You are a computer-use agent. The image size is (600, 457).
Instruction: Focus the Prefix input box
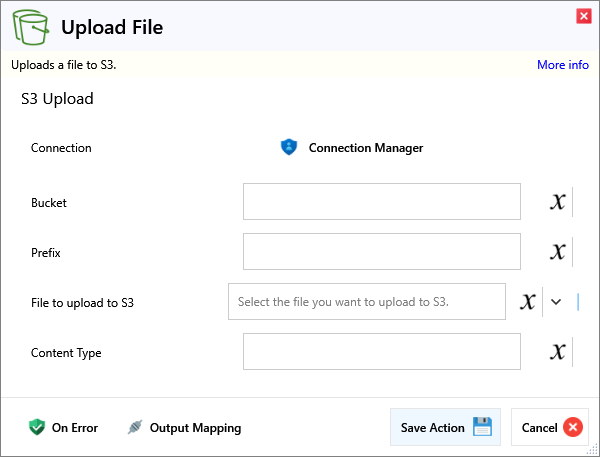click(x=381, y=252)
